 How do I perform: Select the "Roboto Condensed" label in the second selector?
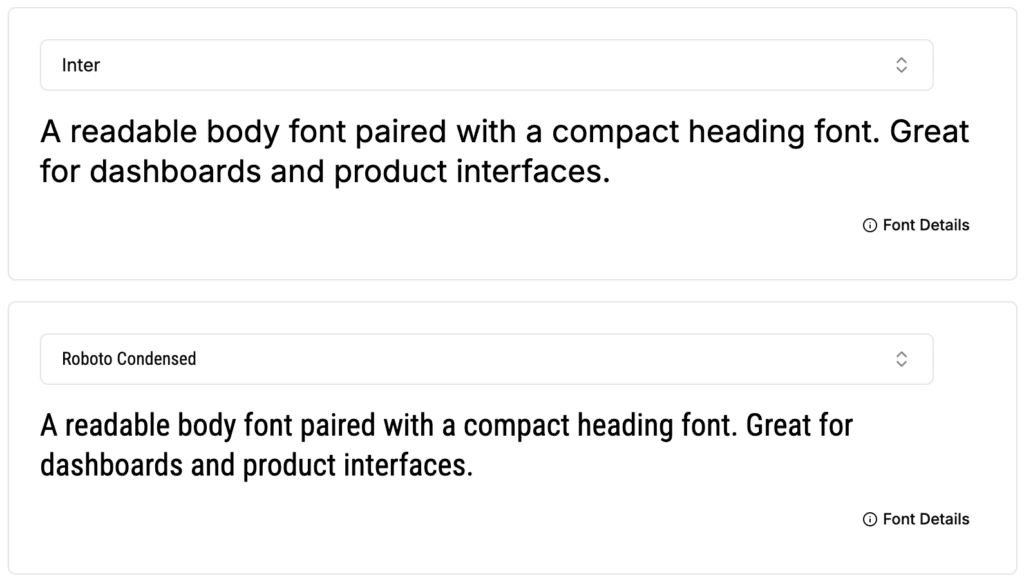129,359
